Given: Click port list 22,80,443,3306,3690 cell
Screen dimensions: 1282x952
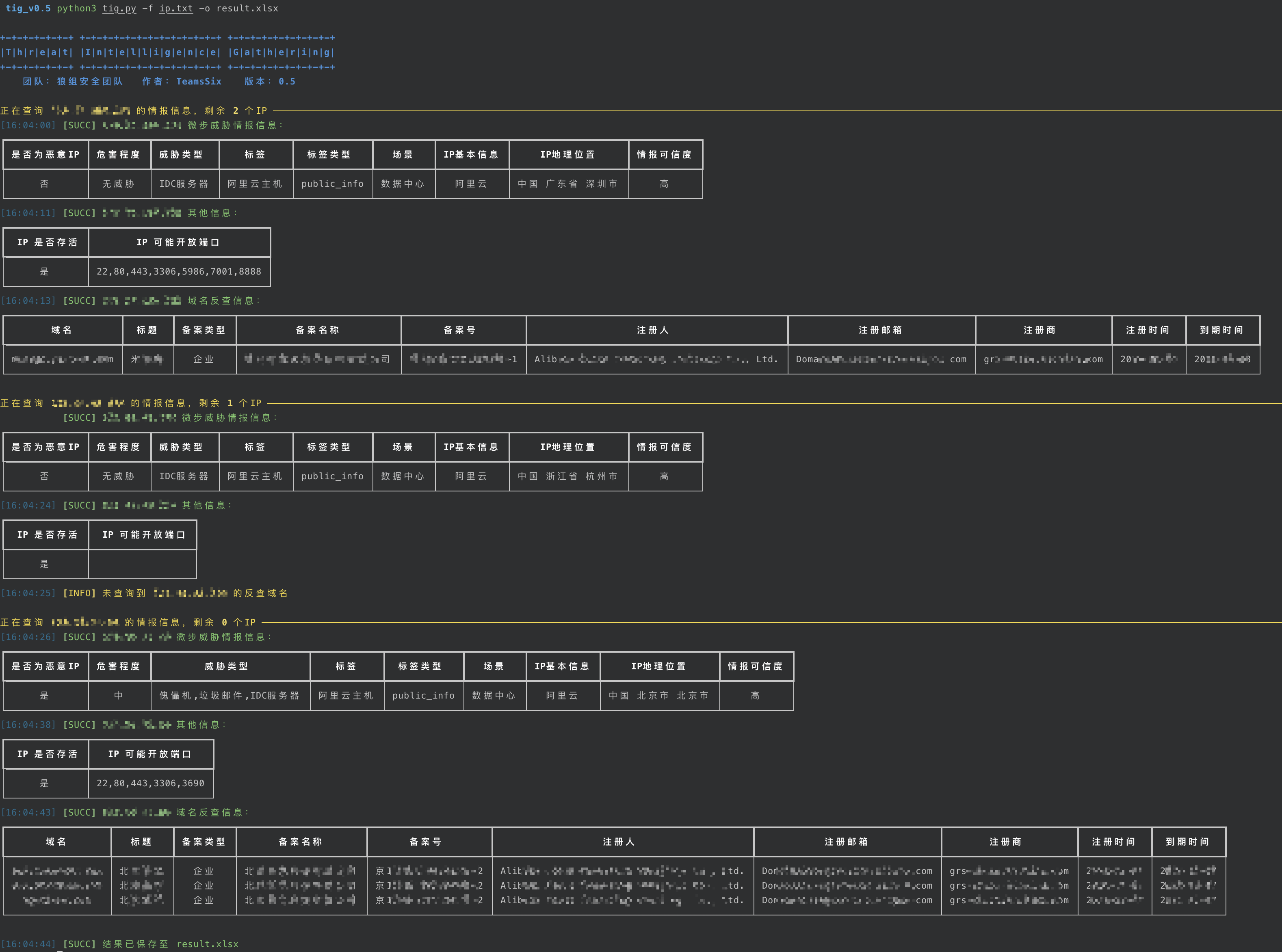Looking at the screenshot, I should (150, 783).
